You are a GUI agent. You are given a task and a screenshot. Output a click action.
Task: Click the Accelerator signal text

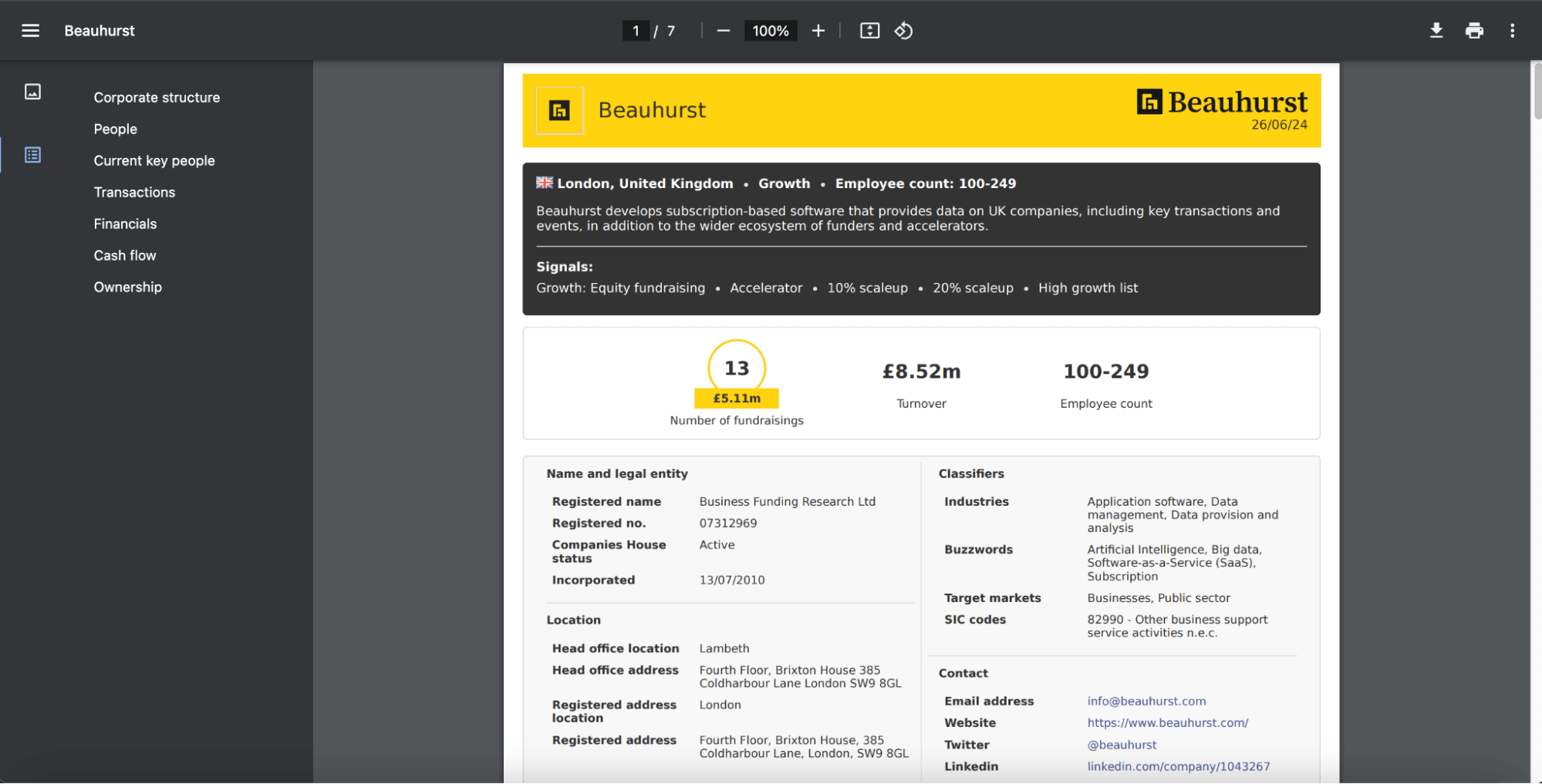pyautogui.click(x=766, y=288)
